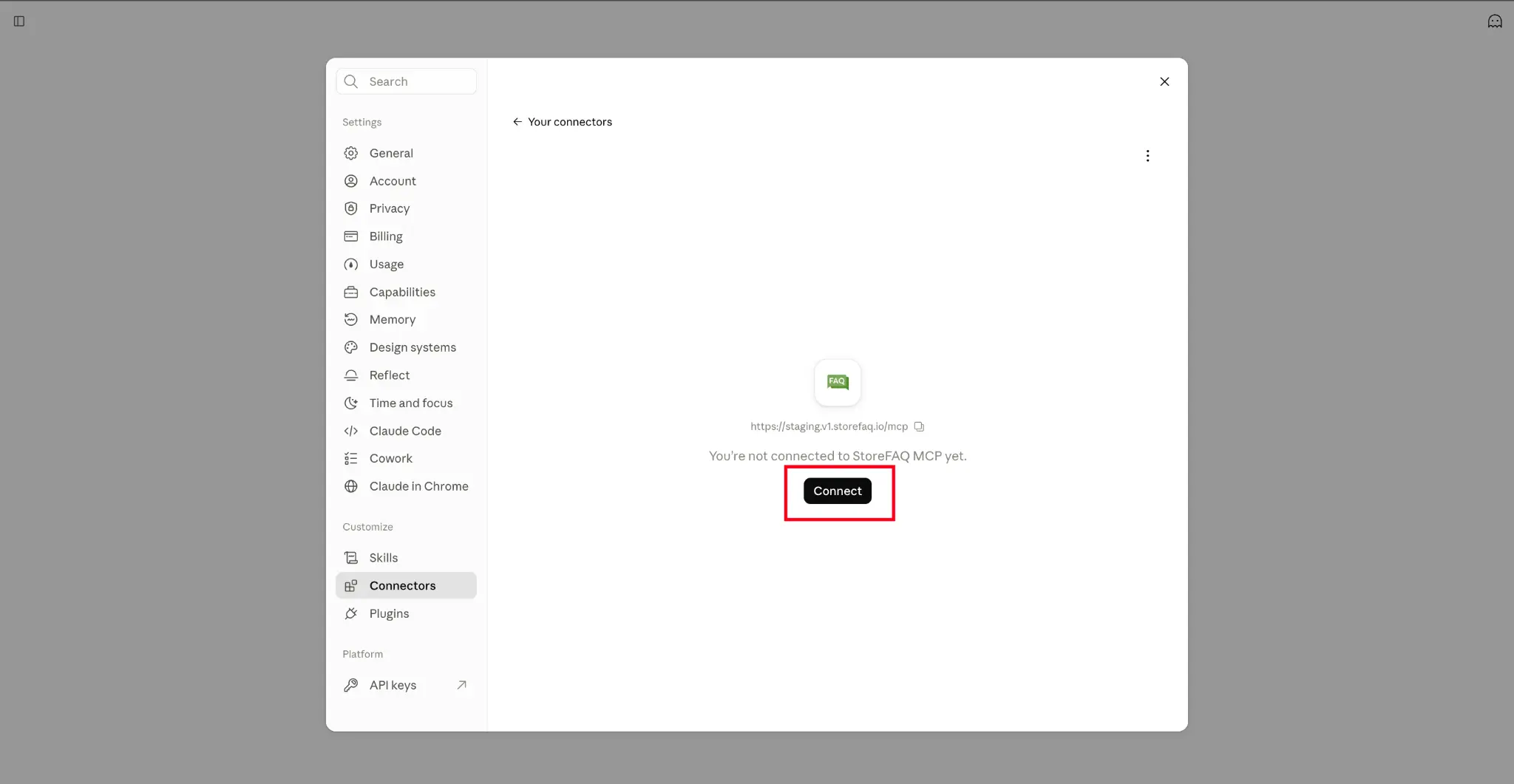Go back to Your connectors

click(x=562, y=122)
